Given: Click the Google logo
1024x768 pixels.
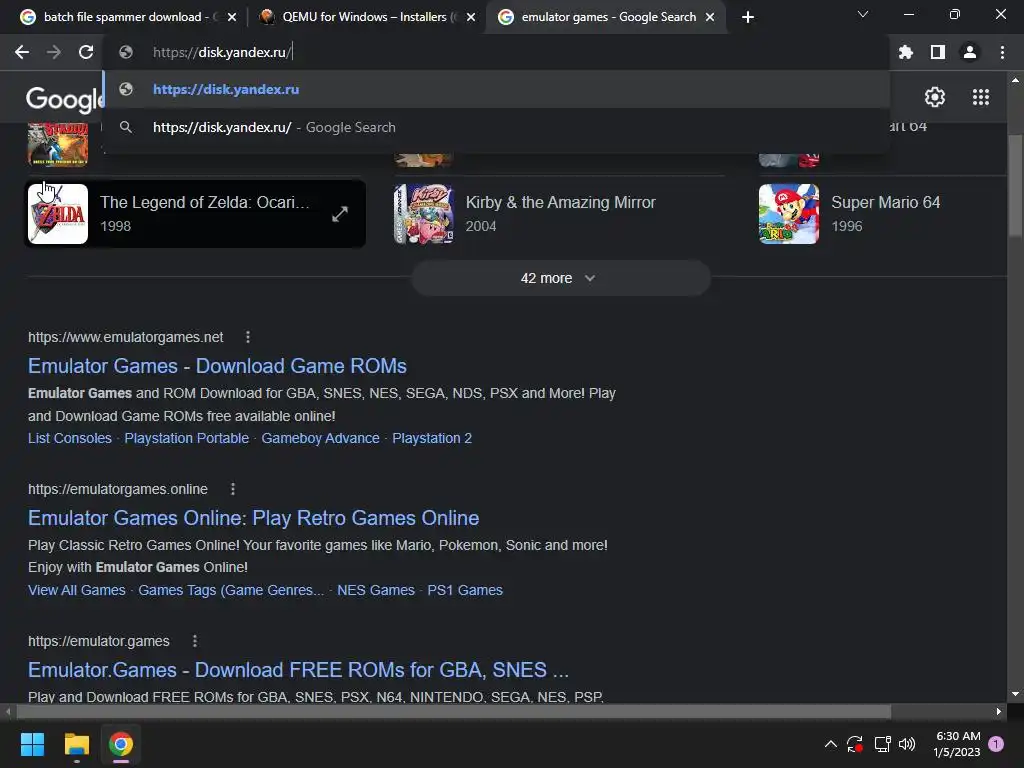Looking at the screenshot, I should (x=64, y=98).
